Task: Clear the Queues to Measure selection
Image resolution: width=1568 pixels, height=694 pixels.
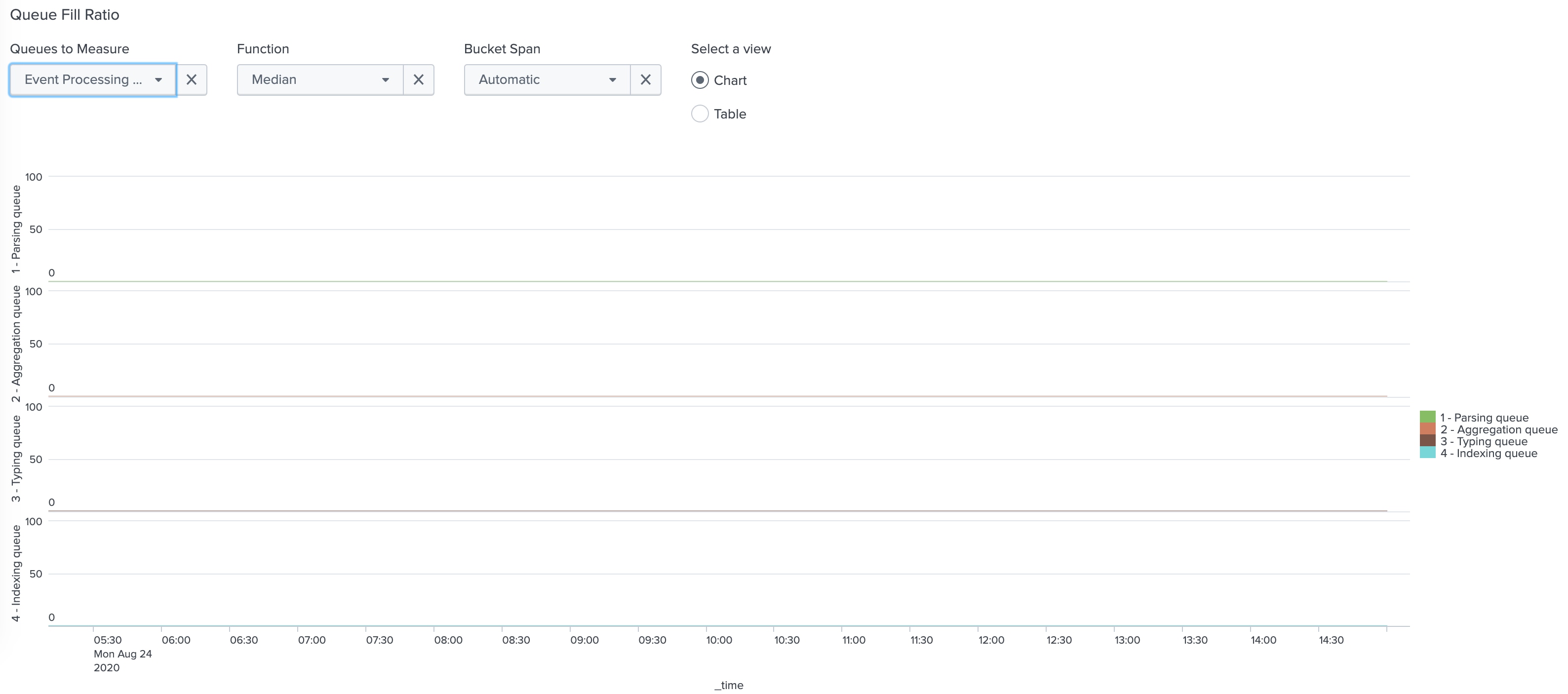Action: (191, 80)
